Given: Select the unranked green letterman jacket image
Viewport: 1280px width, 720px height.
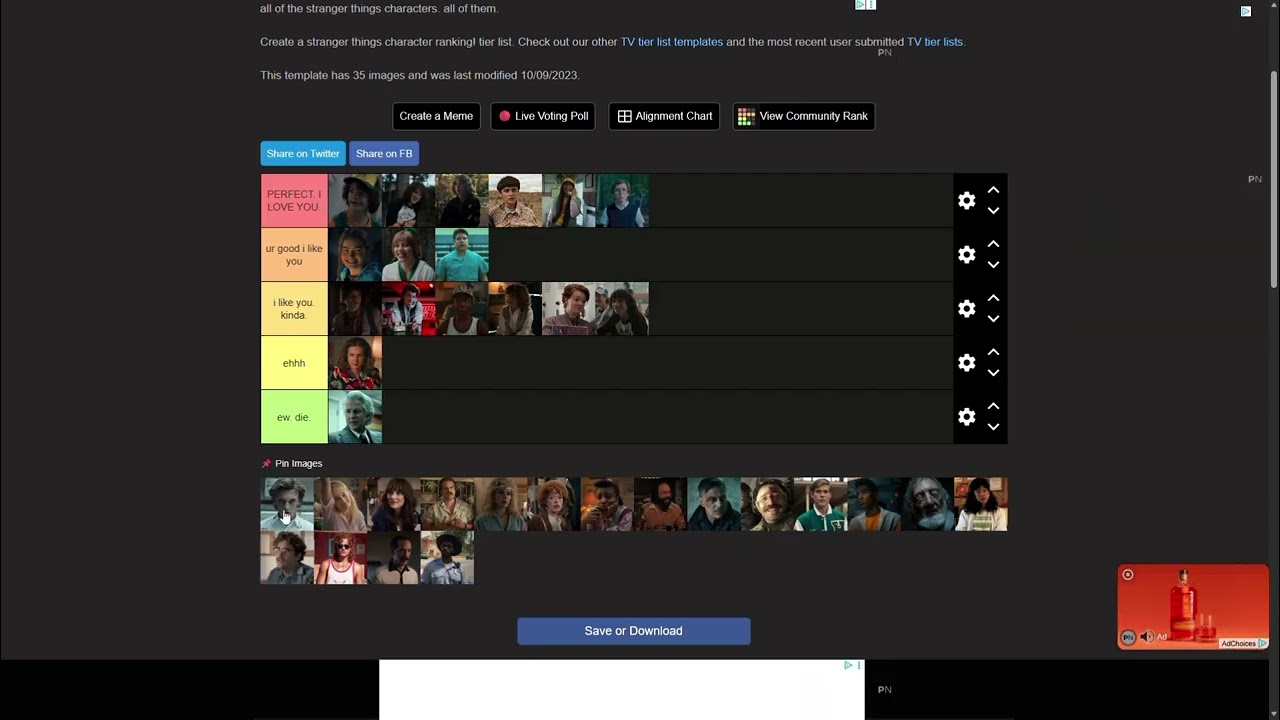Looking at the screenshot, I should click(x=820, y=504).
